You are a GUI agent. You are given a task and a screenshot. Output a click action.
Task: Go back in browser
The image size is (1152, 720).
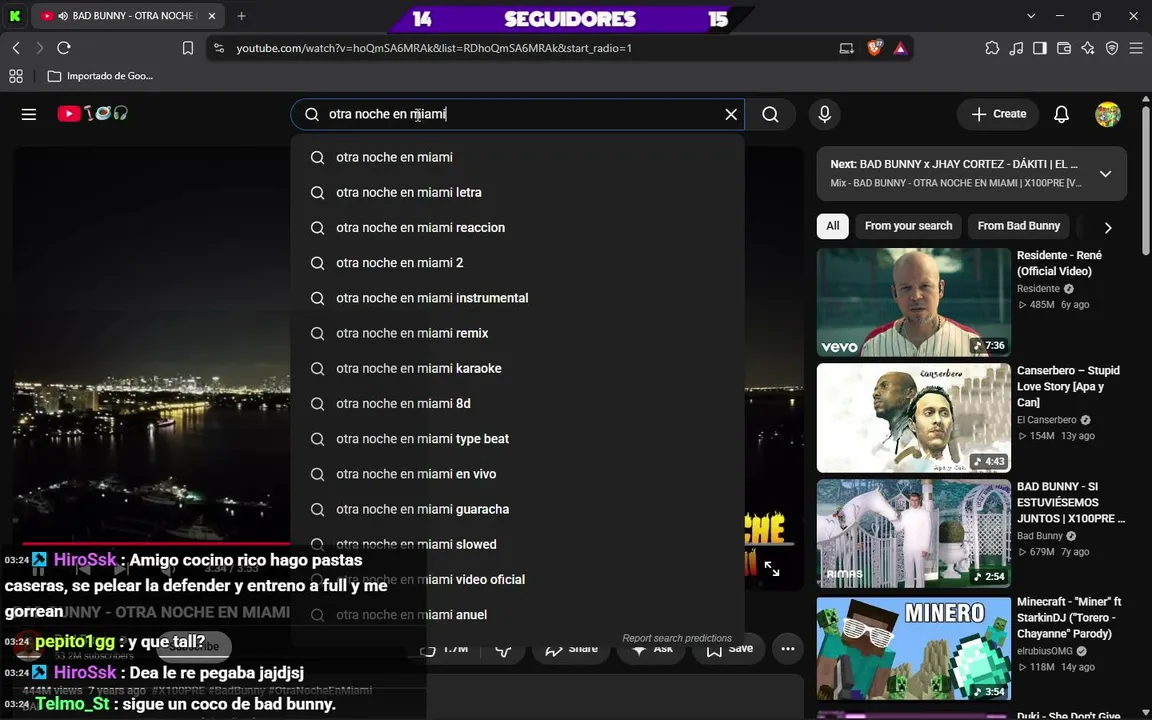pos(16,48)
